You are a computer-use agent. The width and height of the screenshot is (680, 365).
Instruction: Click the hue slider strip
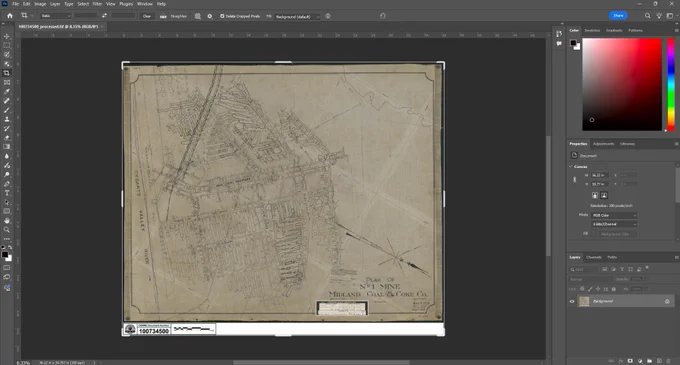pyautogui.click(x=670, y=84)
